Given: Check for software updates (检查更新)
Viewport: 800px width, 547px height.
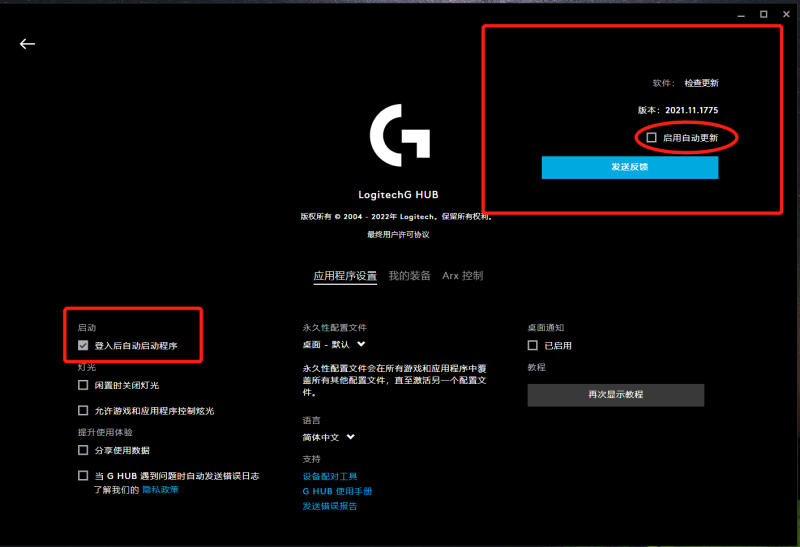Looking at the screenshot, I should click(701, 83).
